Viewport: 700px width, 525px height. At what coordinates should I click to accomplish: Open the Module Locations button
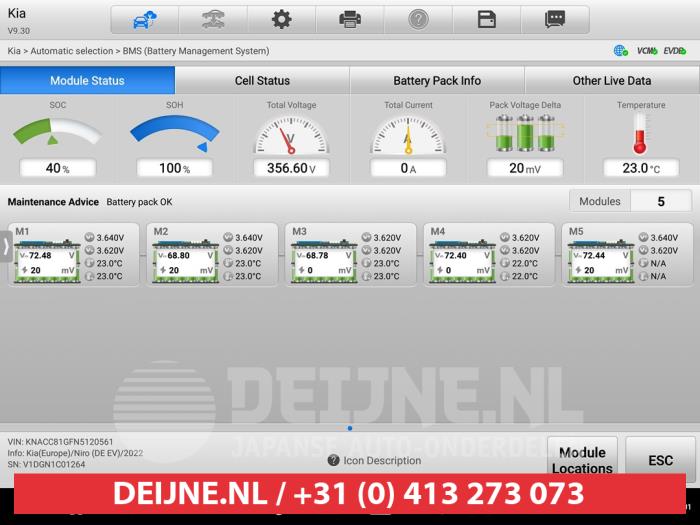pyautogui.click(x=582, y=460)
